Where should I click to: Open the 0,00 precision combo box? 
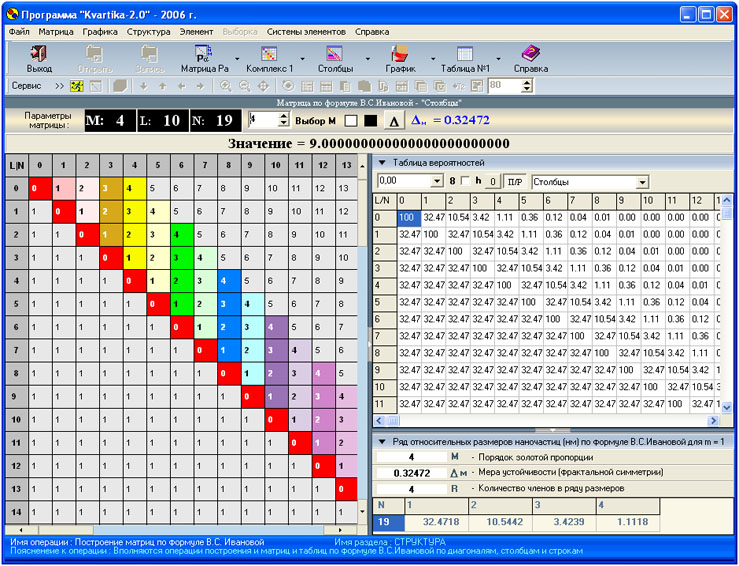[x=411, y=181]
